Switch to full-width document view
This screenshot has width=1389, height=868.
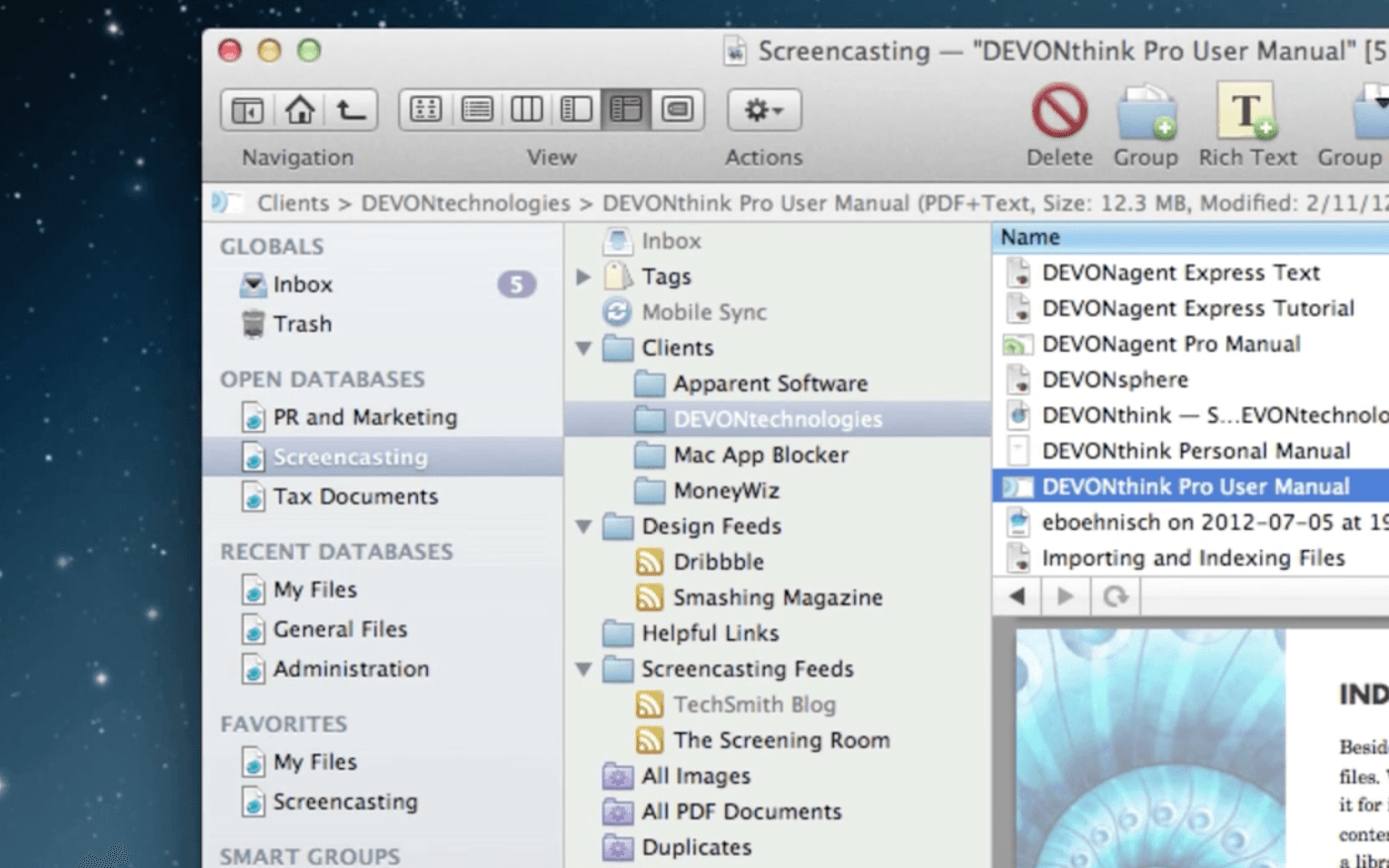[678, 110]
